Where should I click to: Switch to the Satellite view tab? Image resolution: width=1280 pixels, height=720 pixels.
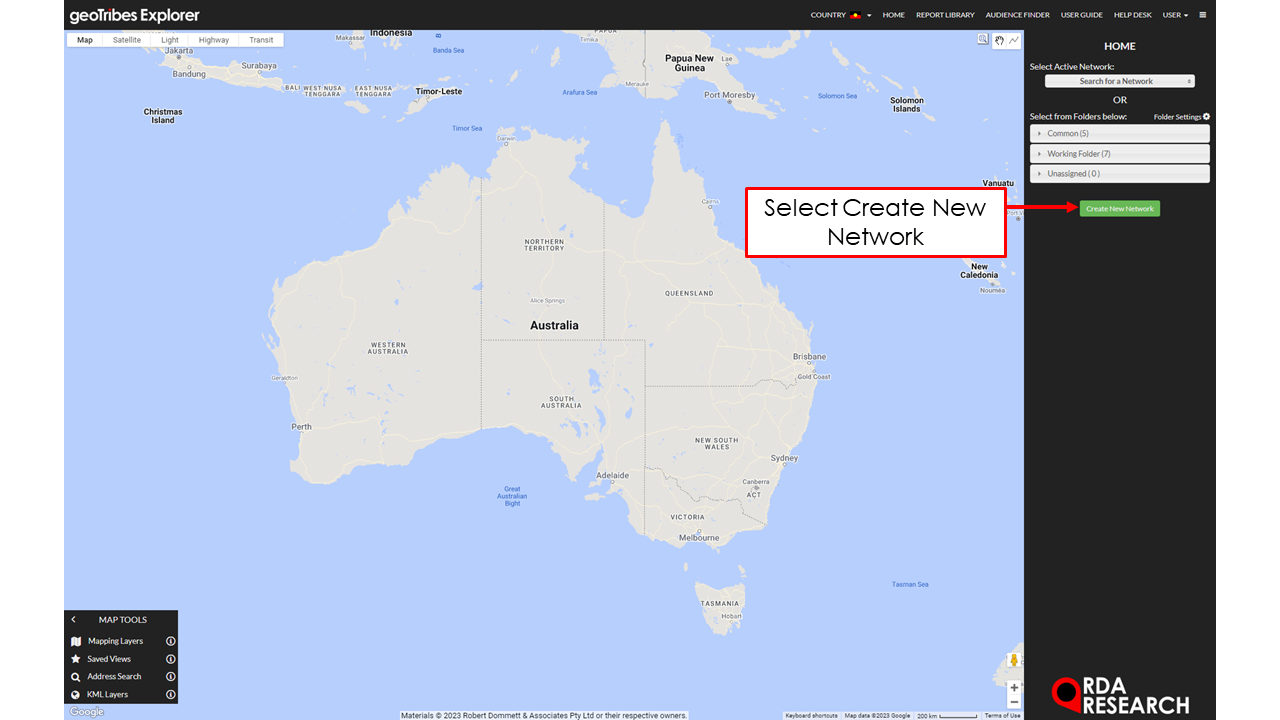[x=127, y=40]
